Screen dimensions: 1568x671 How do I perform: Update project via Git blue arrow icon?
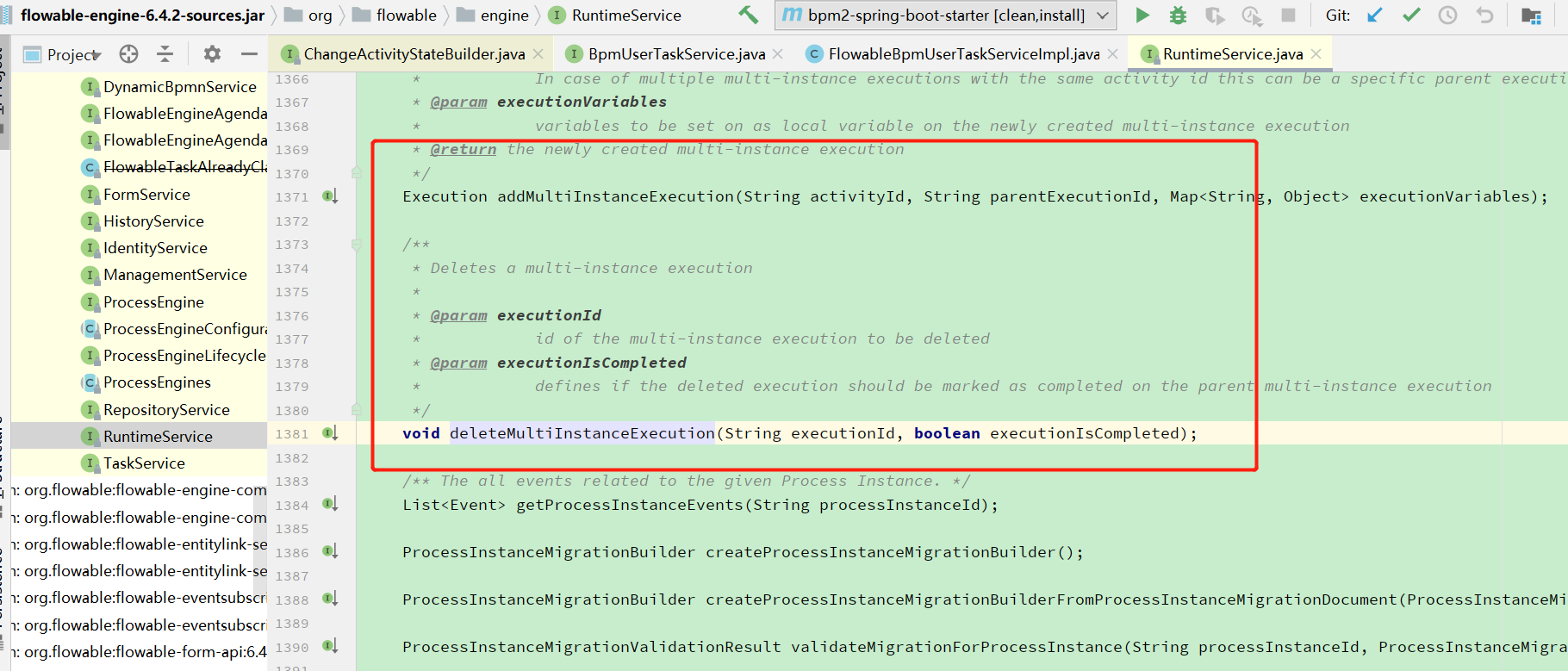point(1375,15)
